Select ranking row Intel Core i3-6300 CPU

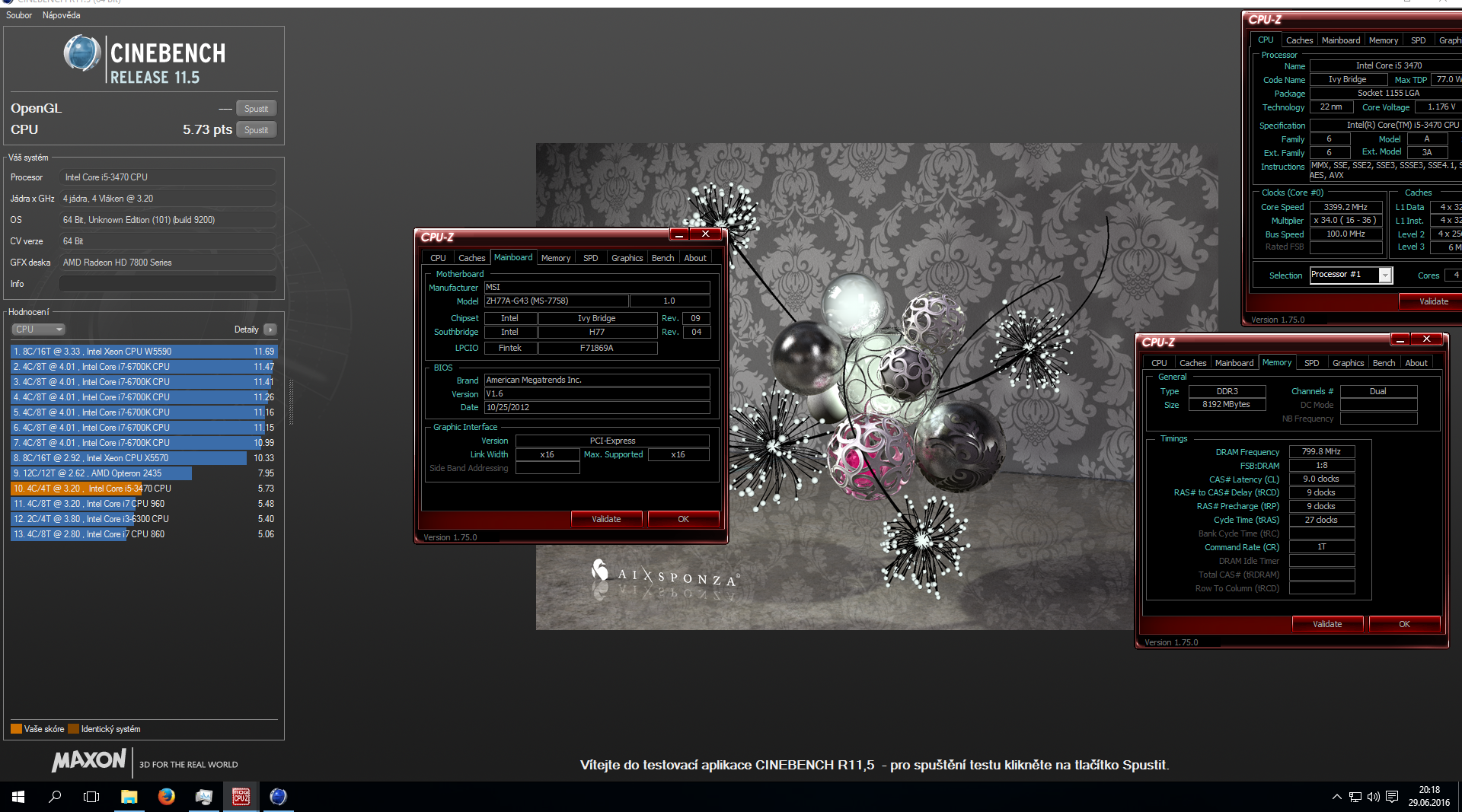pyautogui.click(x=144, y=519)
